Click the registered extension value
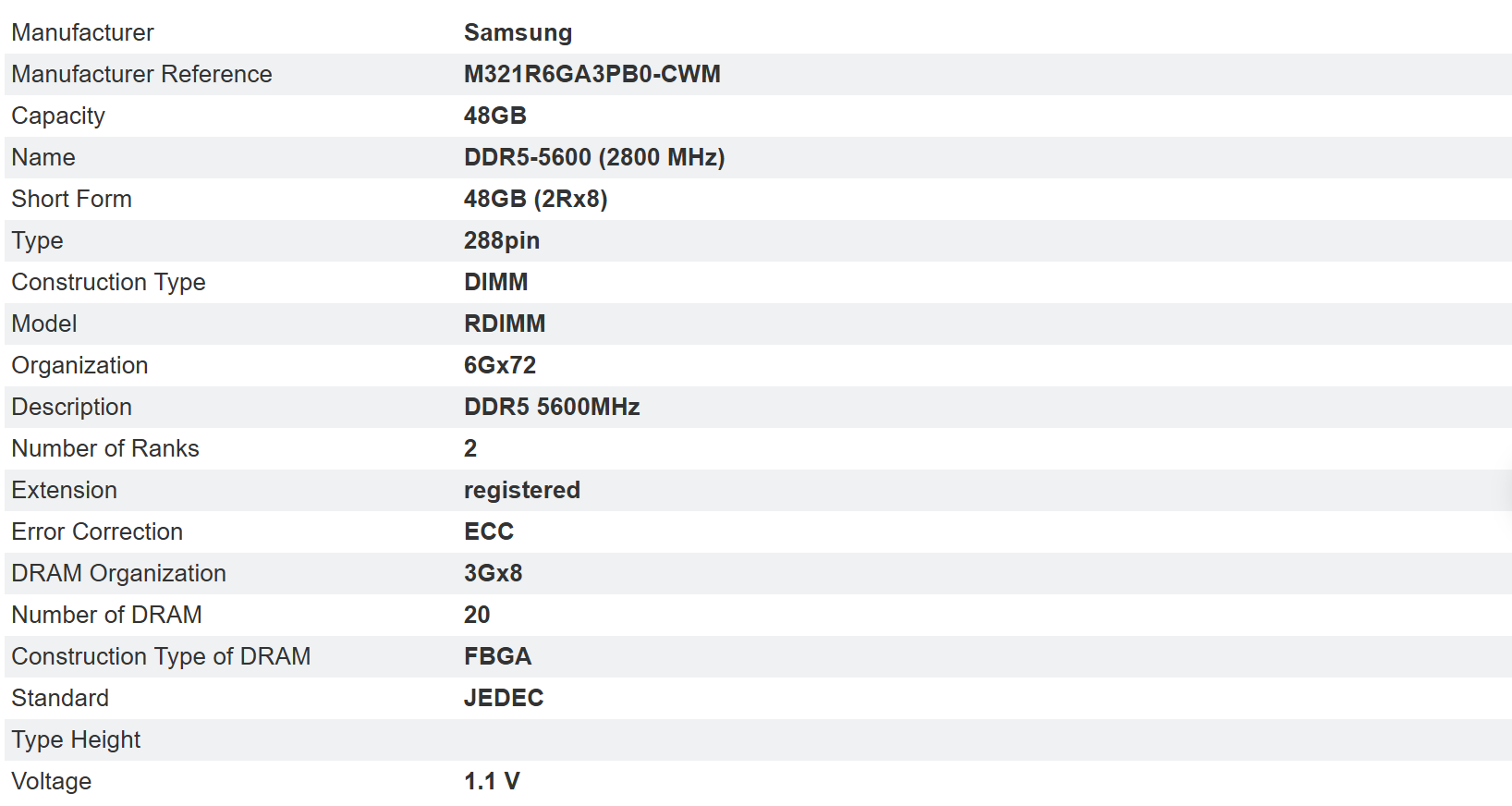Screen dimensions: 1512x806 (x=521, y=491)
